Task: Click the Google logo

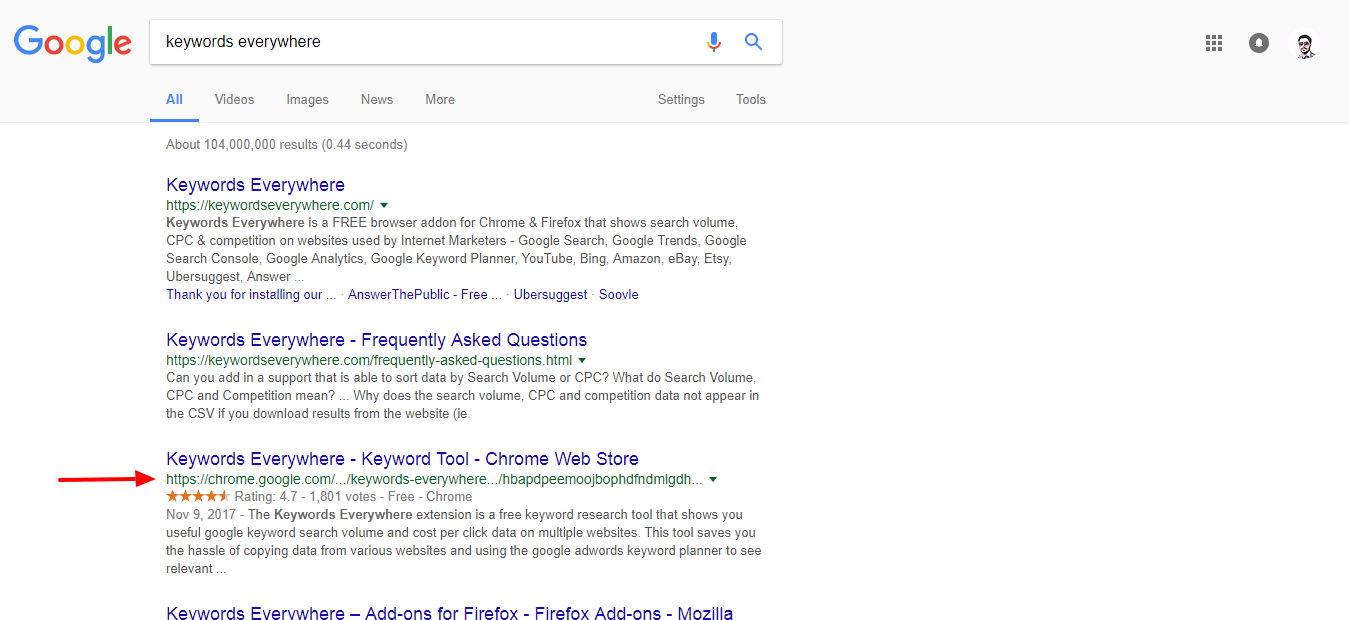Action: [72, 42]
